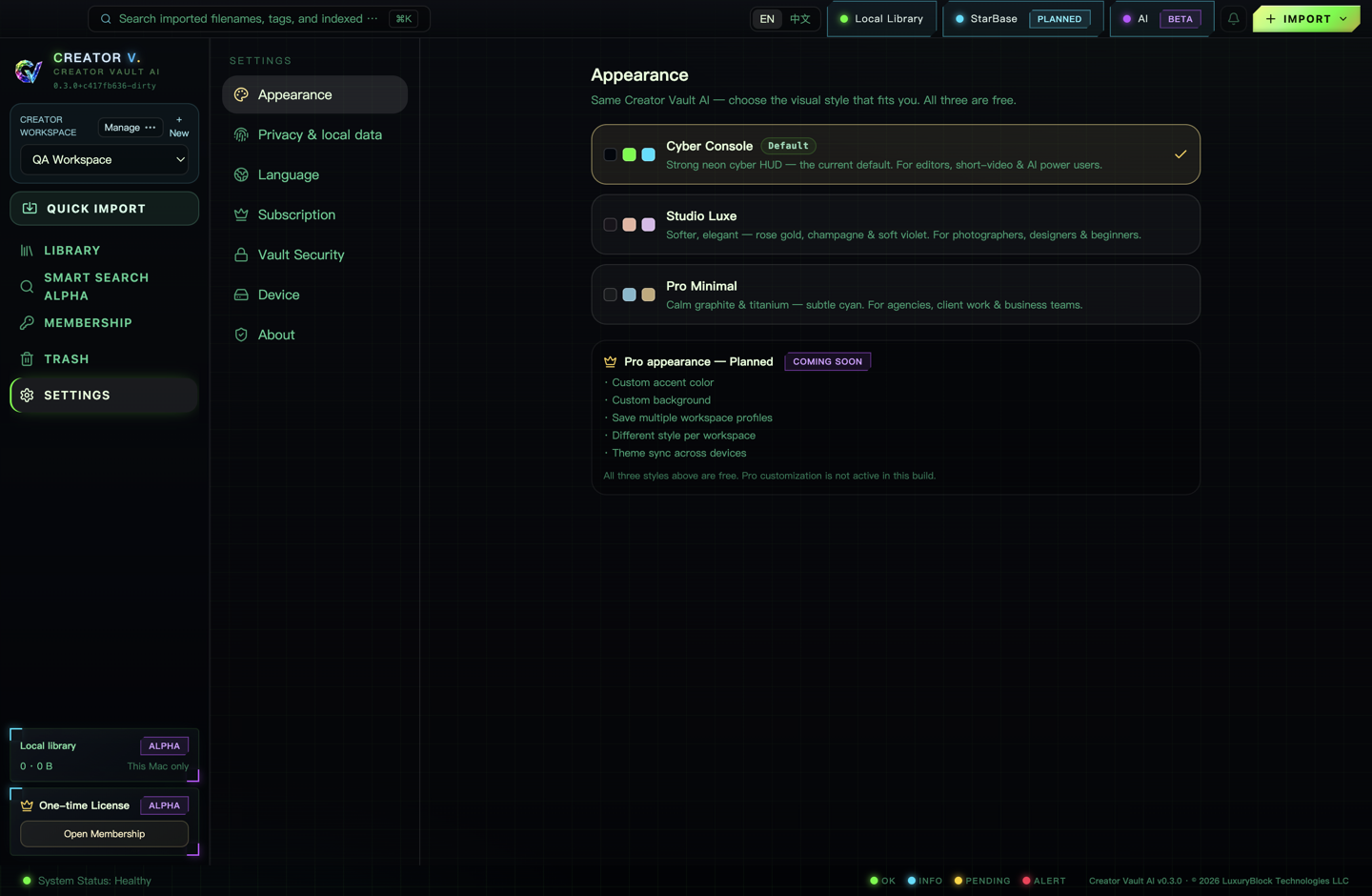The width and height of the screenshot is (1372, 896).
Task: Select the Pro Minimal style
Action: point(896,295)
